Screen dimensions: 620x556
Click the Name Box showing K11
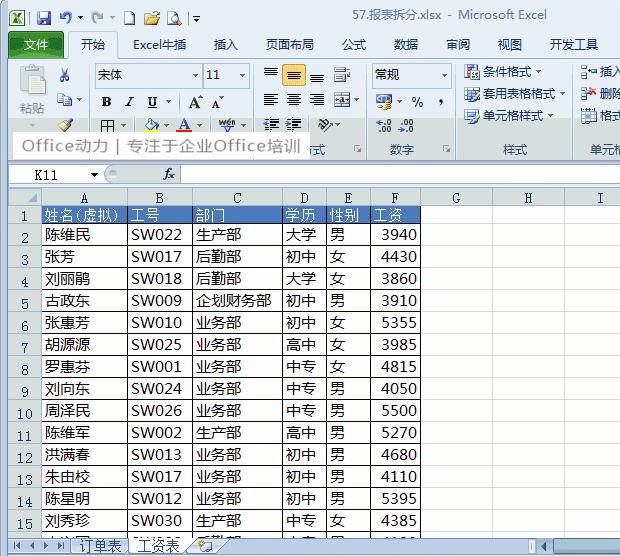(x=55, y=174)
